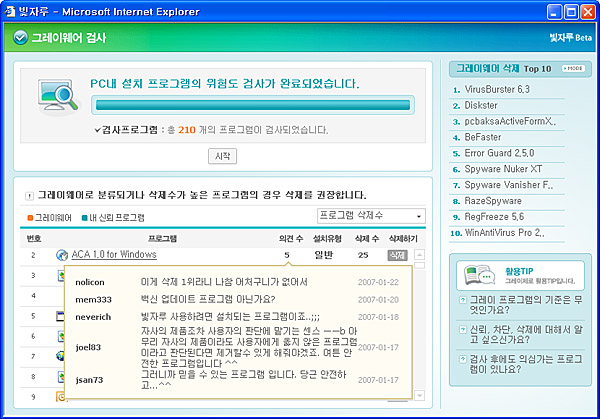Click the 삭제 수 column header
Viewport: 600px width, 419px height.
click(x=367, y=239)
